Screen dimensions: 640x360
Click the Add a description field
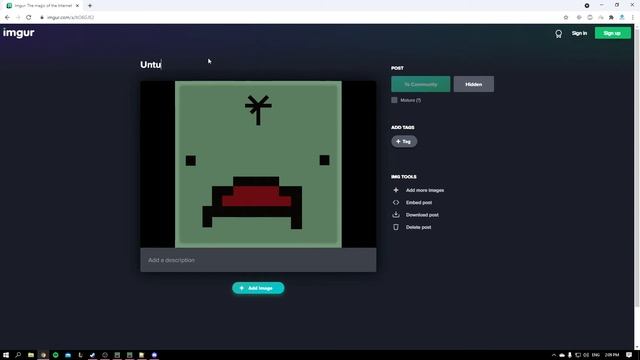pyautogui.click(x=258, y=260)
